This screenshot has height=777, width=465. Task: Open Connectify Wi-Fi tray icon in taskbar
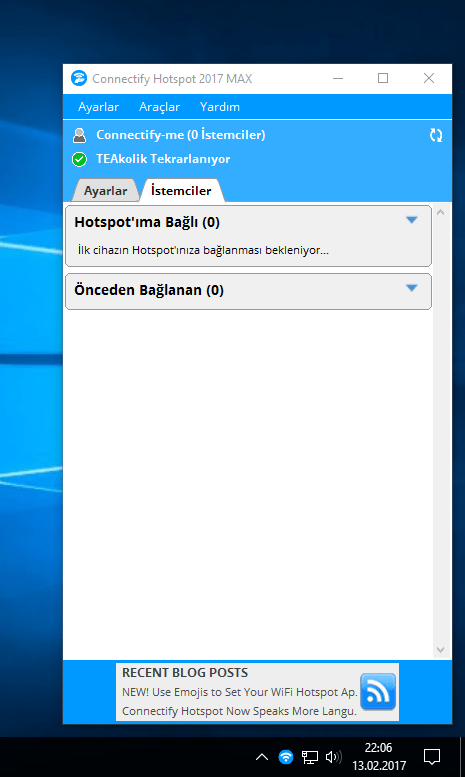pyautogui.click(x=286, y=757)
